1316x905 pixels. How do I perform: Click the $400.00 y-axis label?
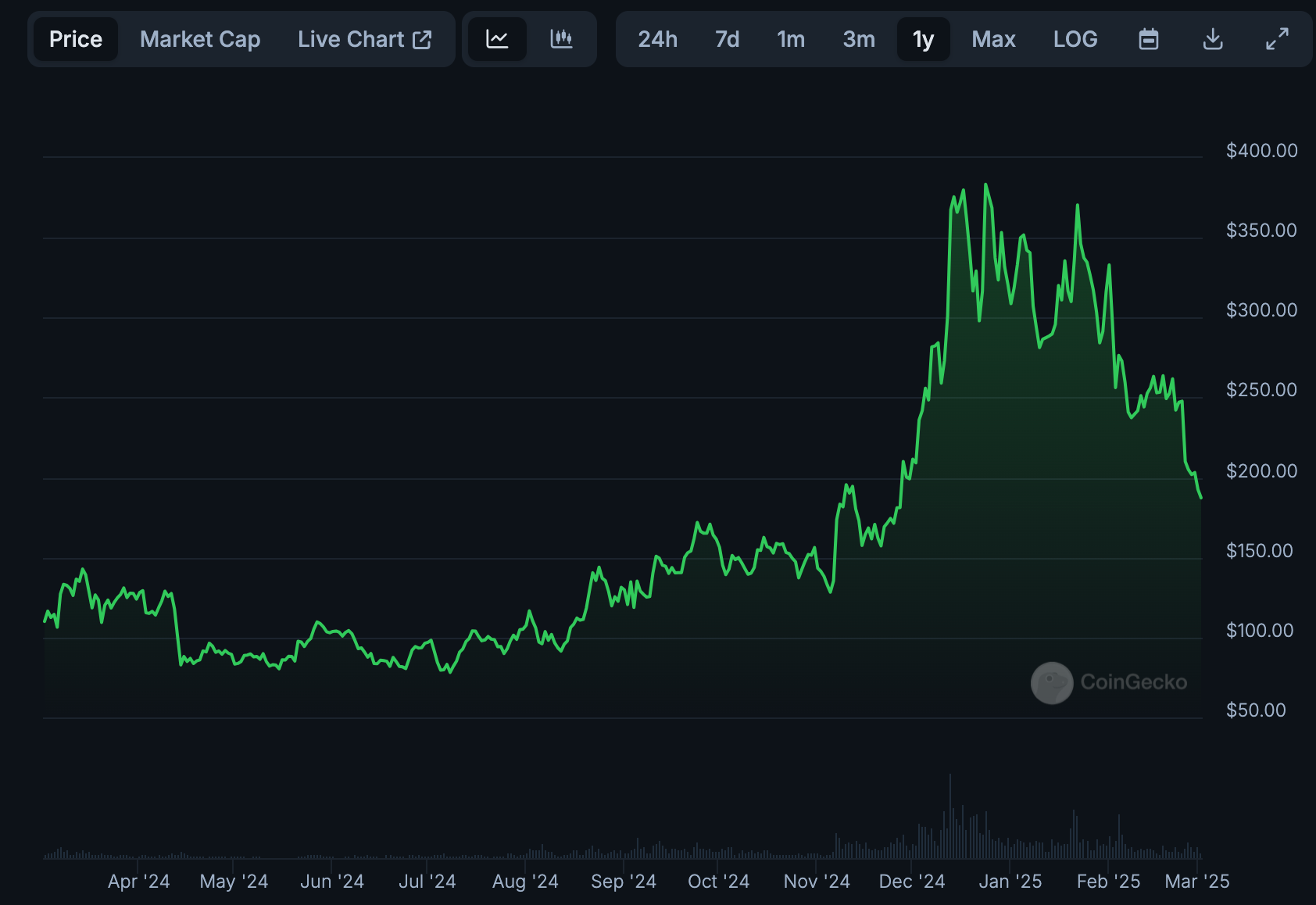point(1261,151)
